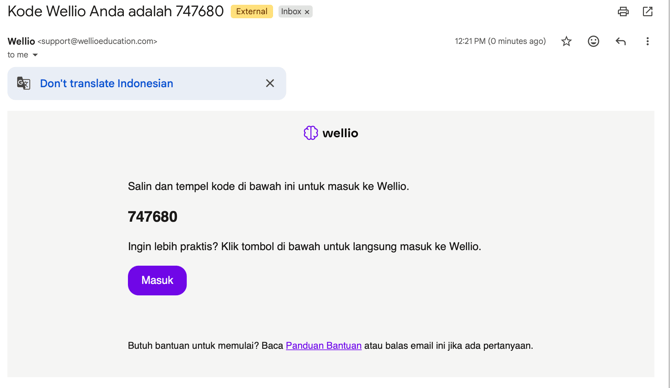Click the sentence starting 'Salin dan tempel kode'
670x388 pixels.
click(268, 187)
